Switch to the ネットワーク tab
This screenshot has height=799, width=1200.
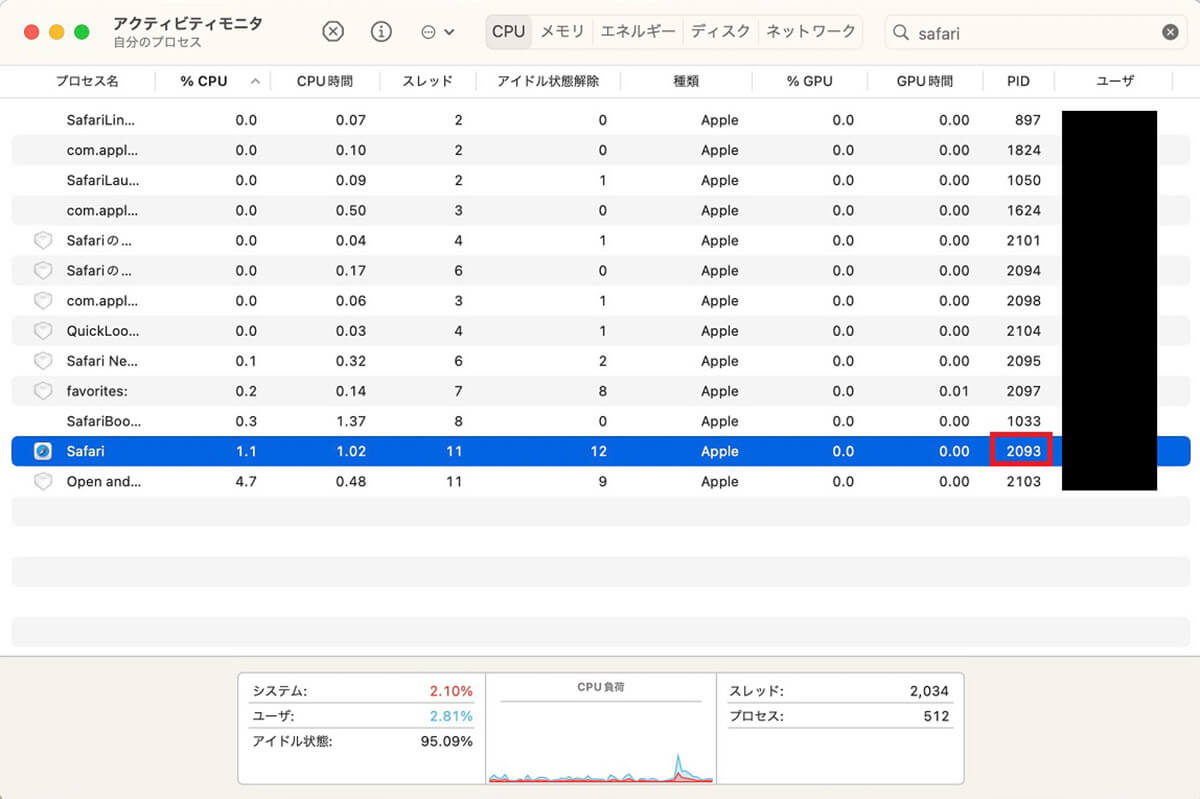[x=810, y=32]
